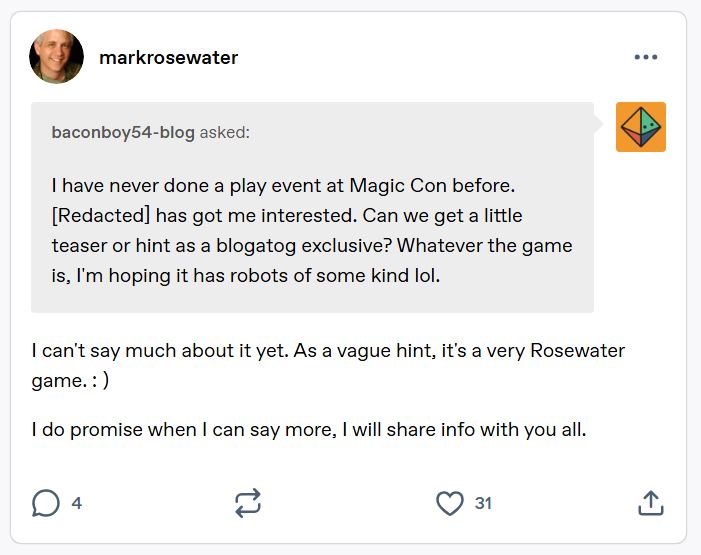Click the asker's orange geometric avatar
This screenshot has height=555, width=701.
(641, 127)
